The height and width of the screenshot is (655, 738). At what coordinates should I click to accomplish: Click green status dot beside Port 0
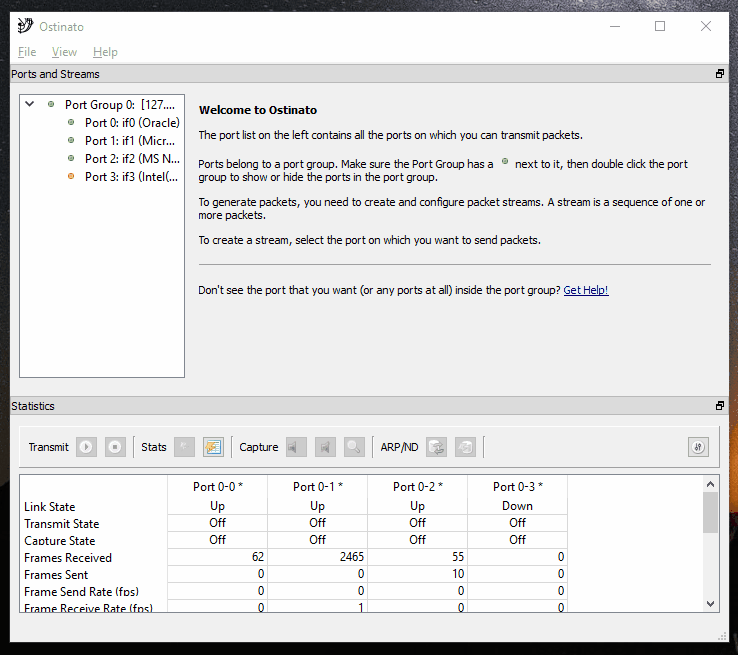[71, 122]
